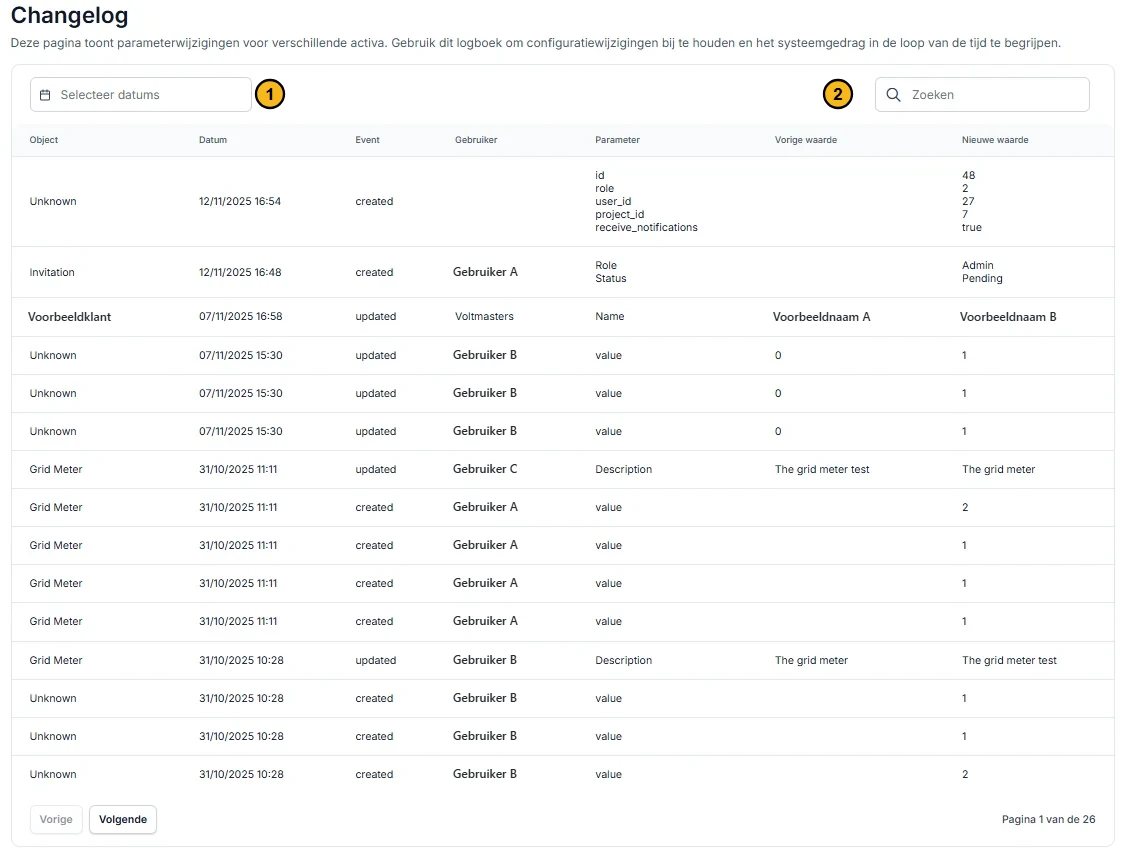Click Voorbeeldnaam B new value
Image resolution: width=1121 pixels, height=850 pixels.
click(x=1008, y=317)
